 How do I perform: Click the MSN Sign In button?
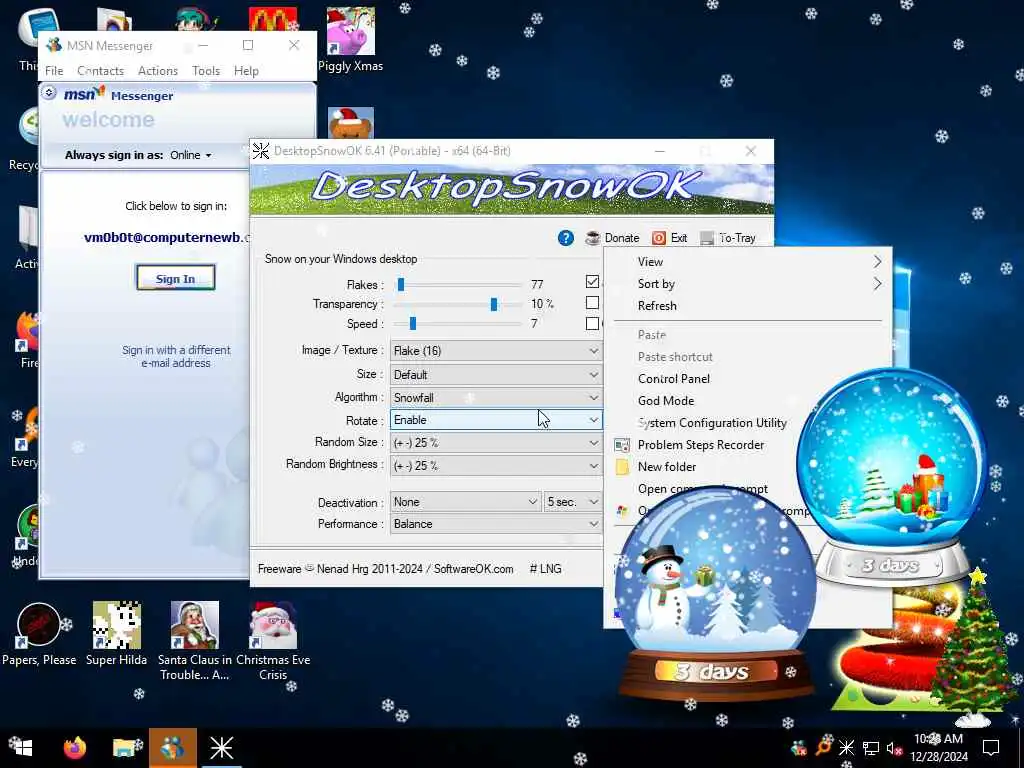pyautogui.click(x=176, y=278)
